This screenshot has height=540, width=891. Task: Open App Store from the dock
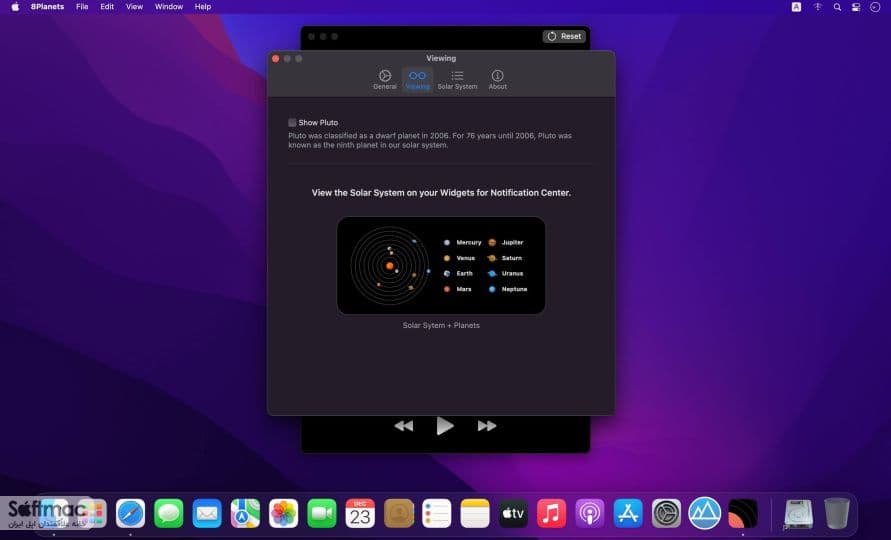tap(628, 513)
